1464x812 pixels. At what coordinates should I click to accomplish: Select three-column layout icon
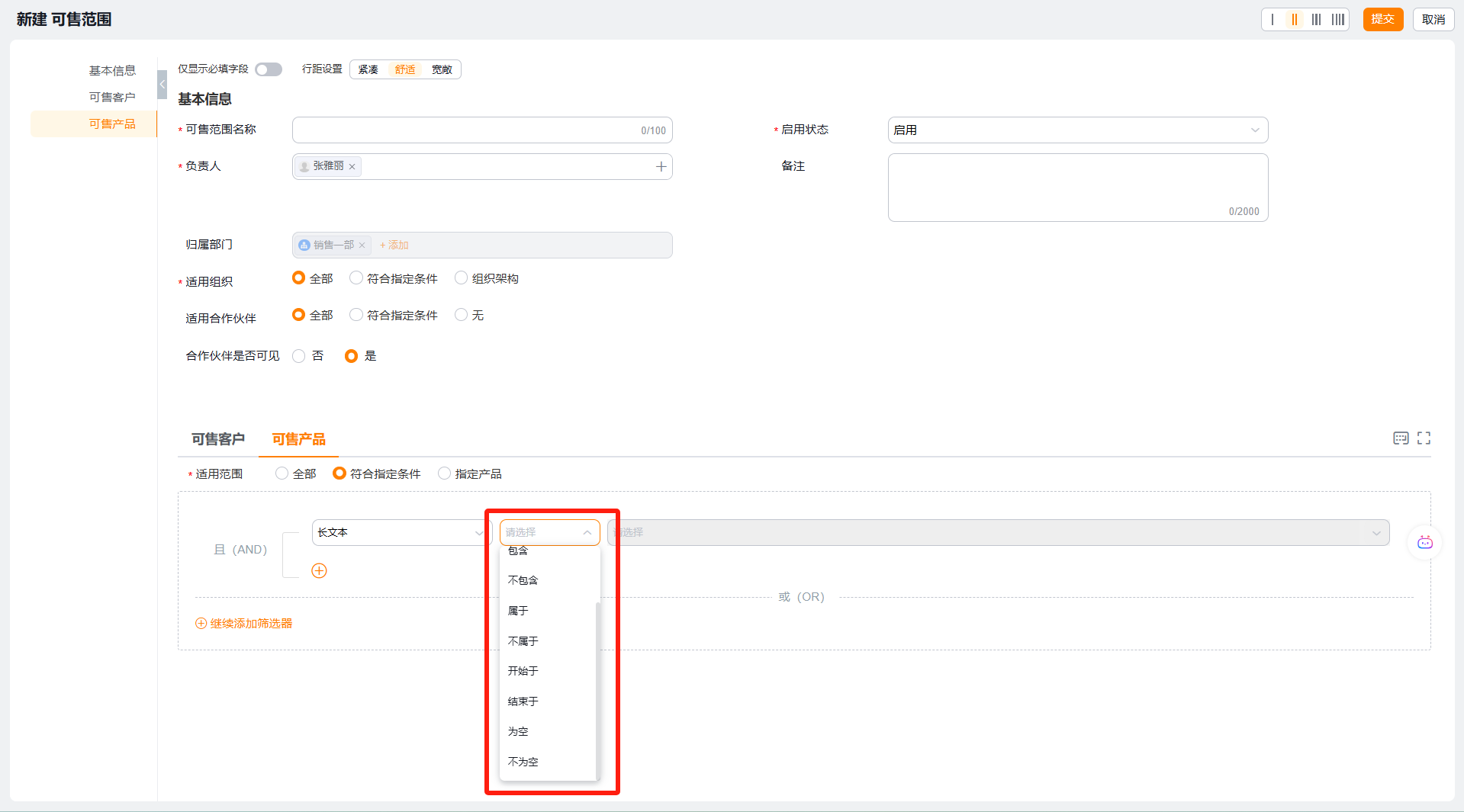(1317, 20)
